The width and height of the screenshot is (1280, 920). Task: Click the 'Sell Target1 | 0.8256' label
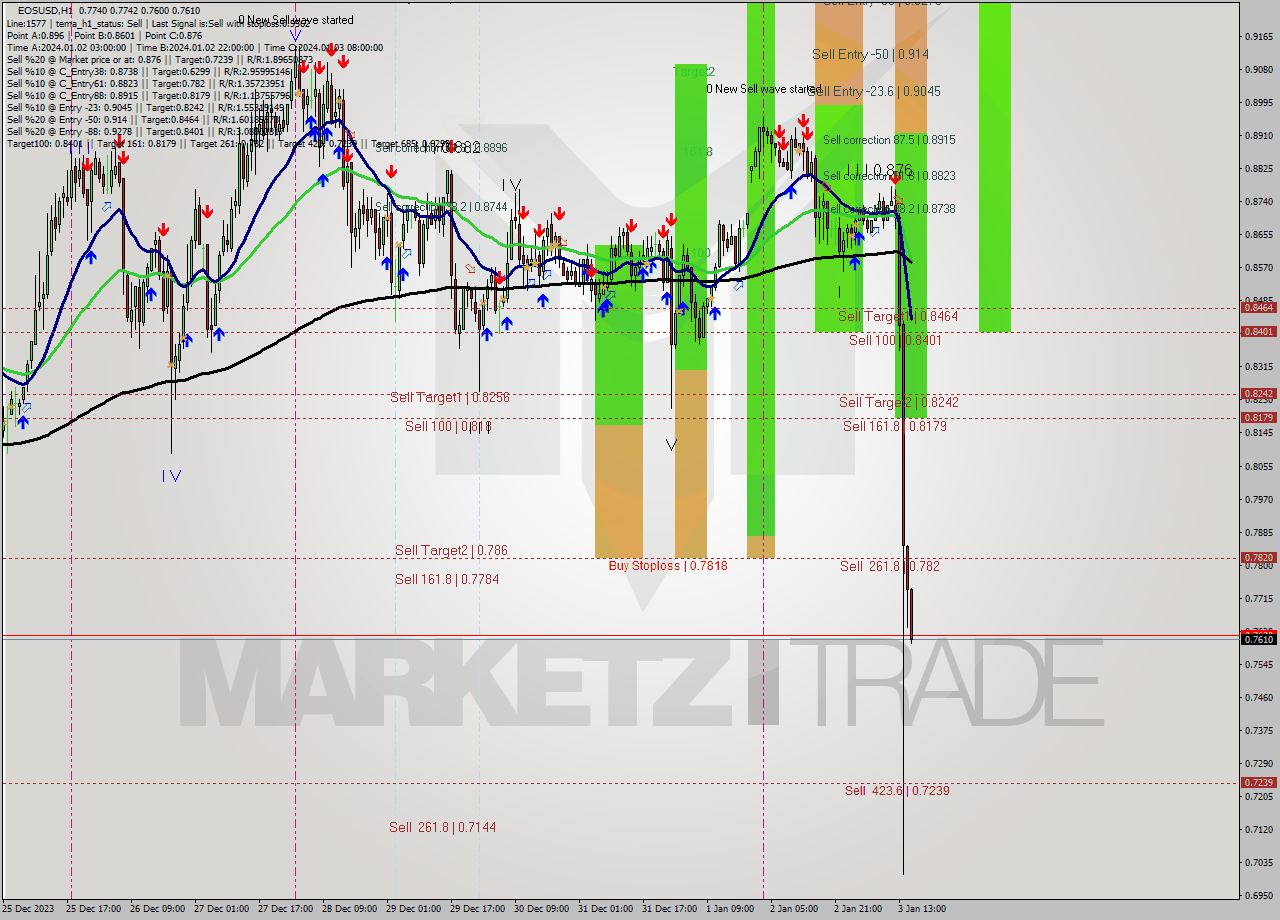pyautogui.click(x=450, y=397)
